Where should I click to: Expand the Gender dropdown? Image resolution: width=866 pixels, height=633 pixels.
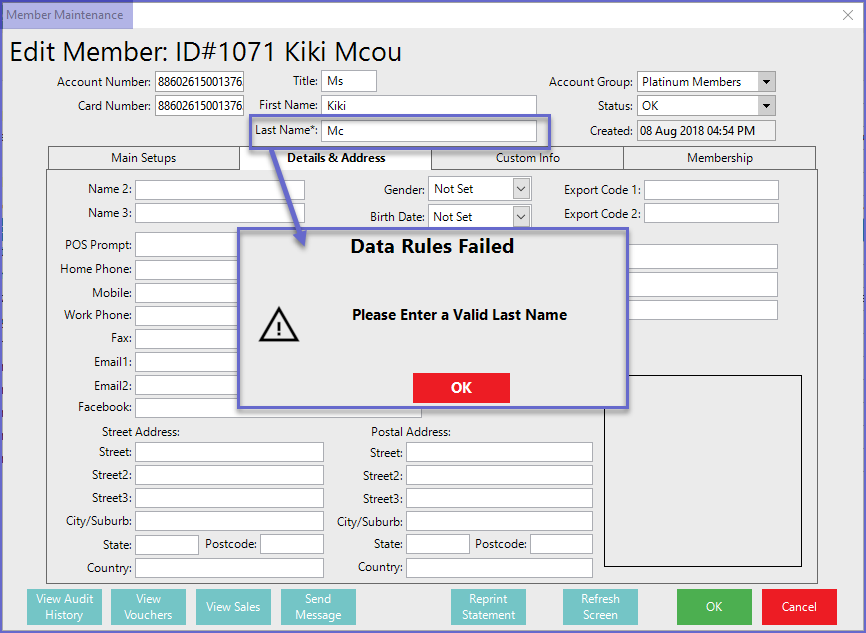[x=521, y=189]
